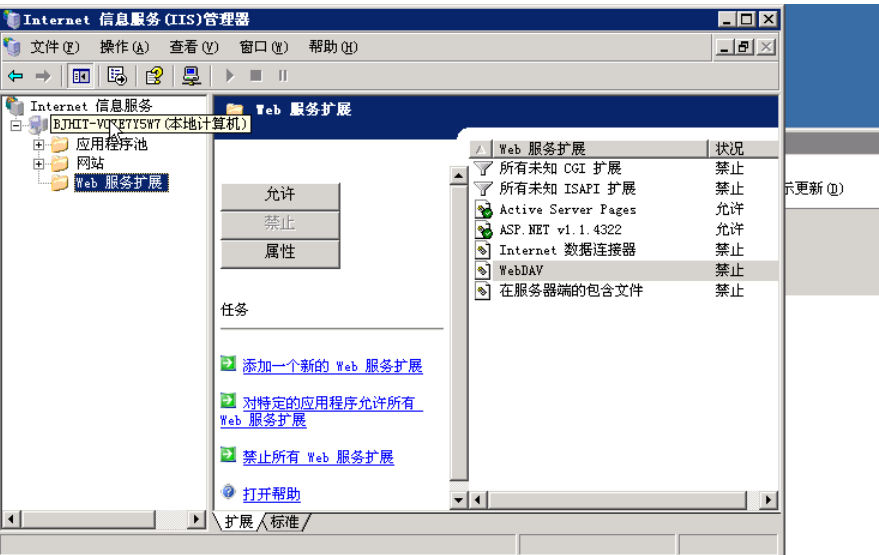
Task: Click the Back arrow toolbar icon
Action: (x=16, y=76)
